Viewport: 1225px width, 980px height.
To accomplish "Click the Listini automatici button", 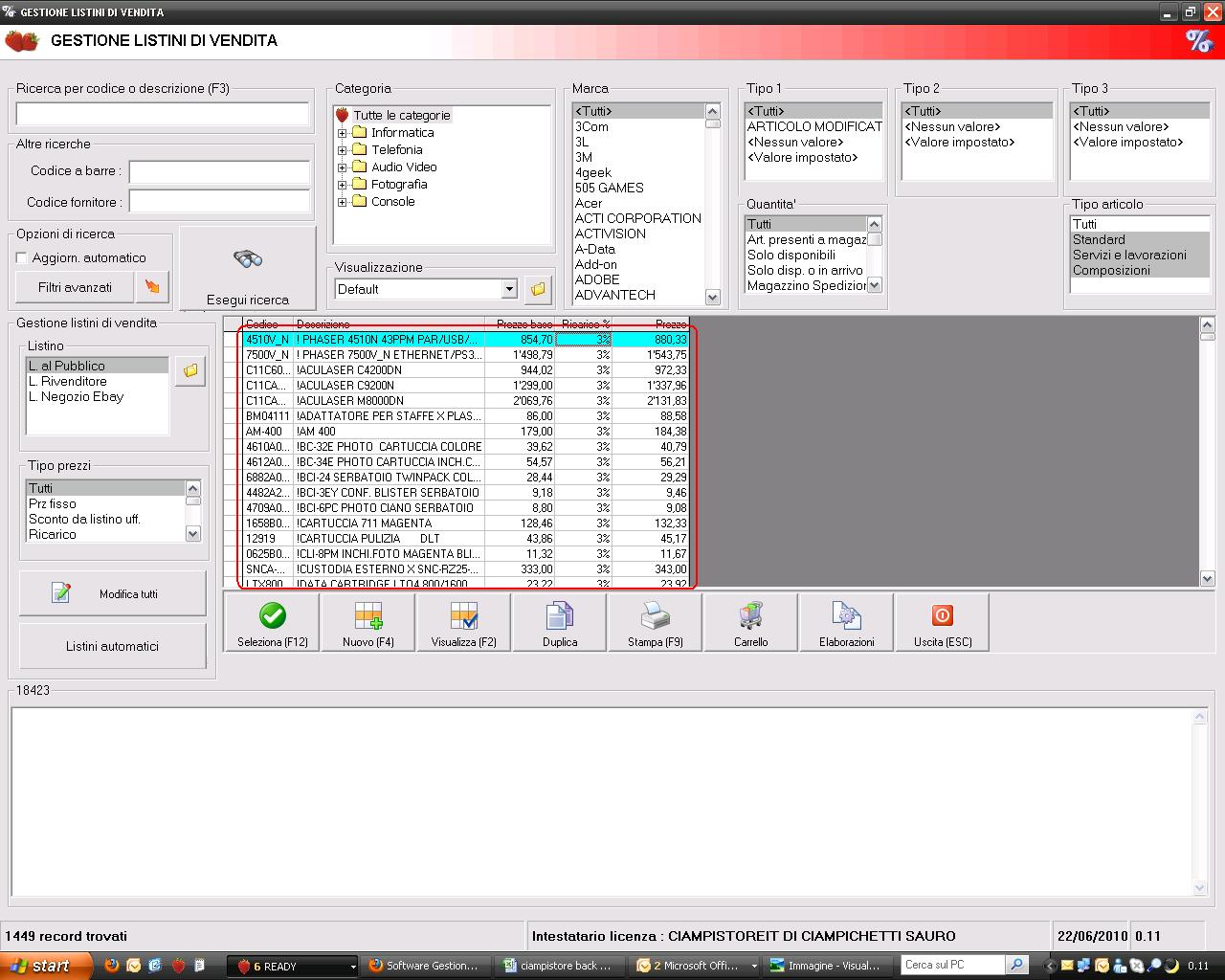I will pyautogui.click(x=112, y=646).
